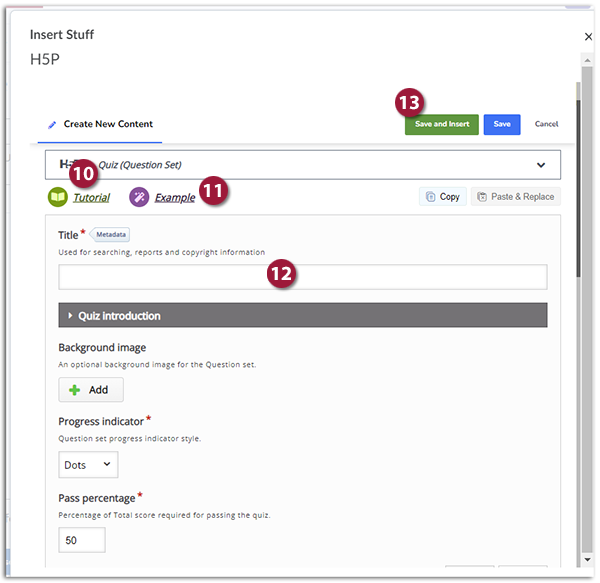Click the green Tutorial book icon
Viewport: 600px width, 583px height.
(x=57, y=197)
